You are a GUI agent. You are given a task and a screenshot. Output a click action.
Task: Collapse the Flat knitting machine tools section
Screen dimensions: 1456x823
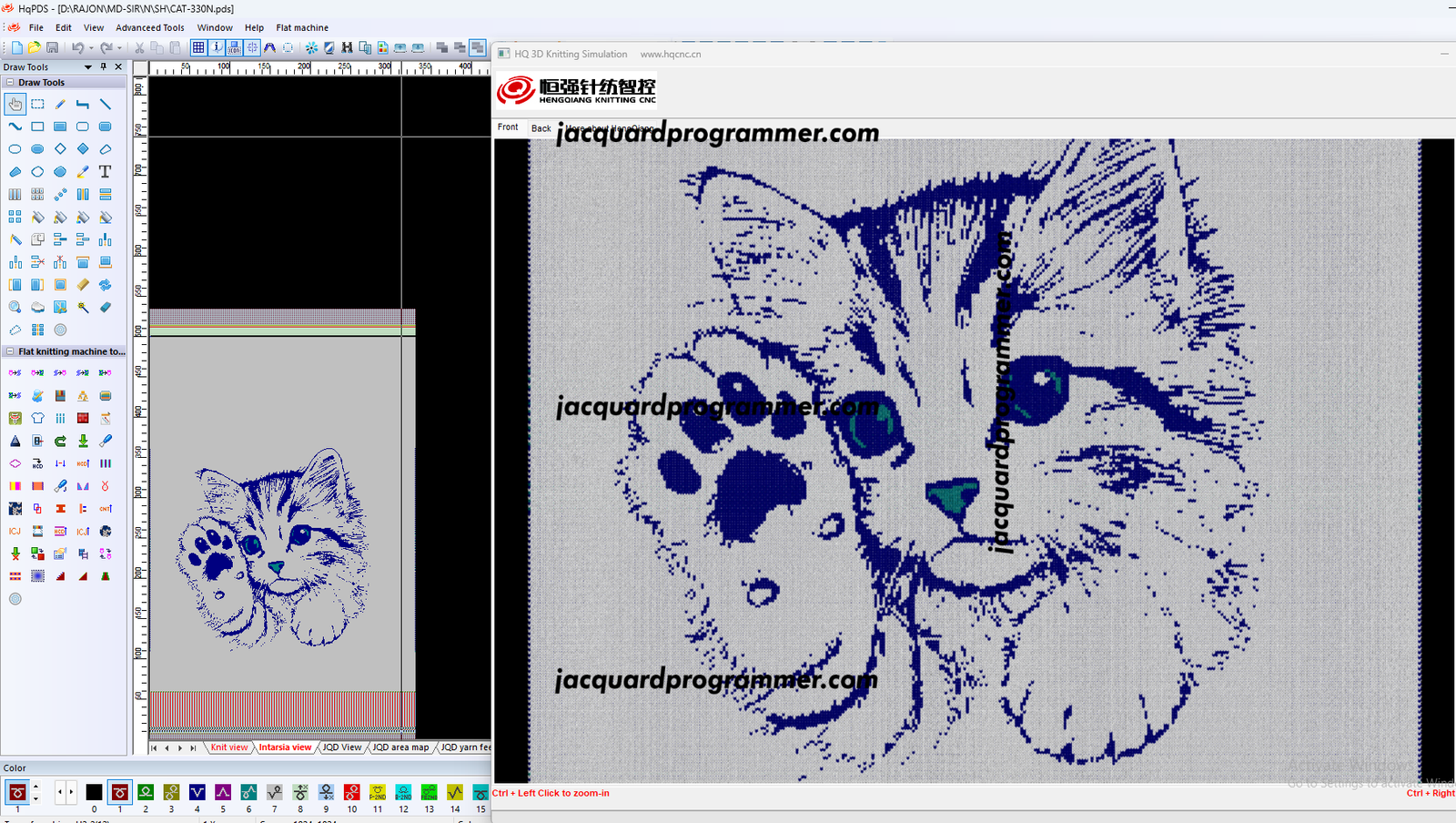point(10,351)
